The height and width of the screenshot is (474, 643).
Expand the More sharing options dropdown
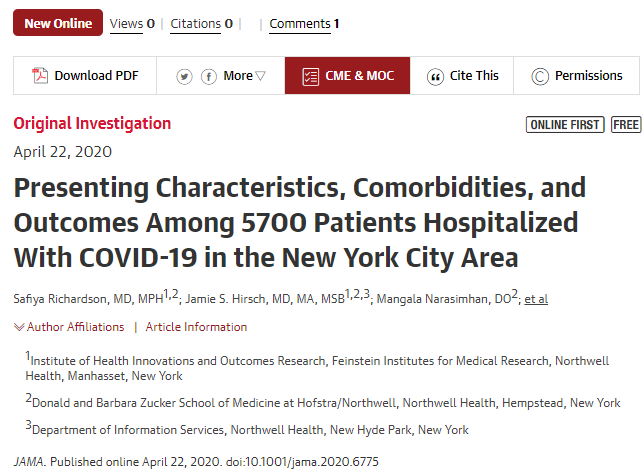pyautogui.click(x=245, y=76)
